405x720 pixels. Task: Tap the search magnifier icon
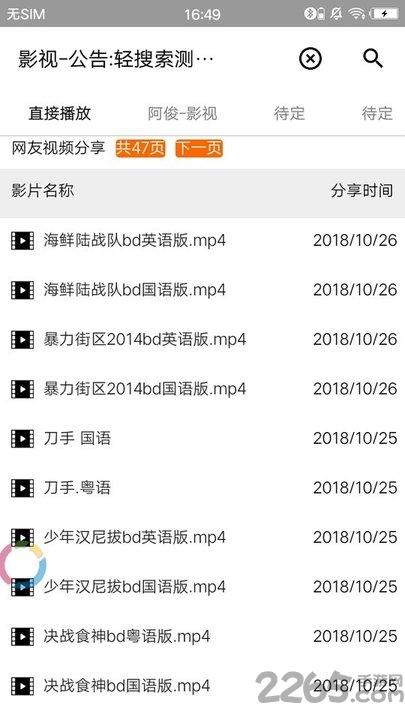[x=372, y=59]
